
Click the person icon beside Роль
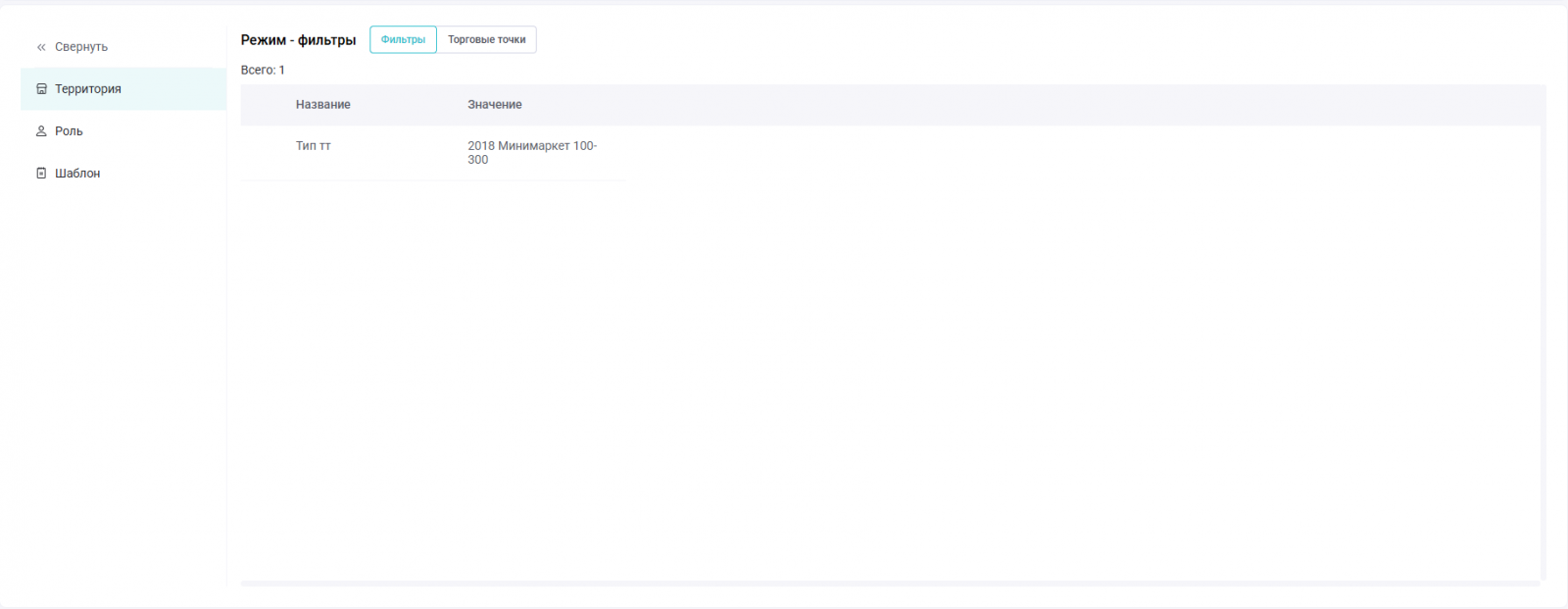coord(41,131)
